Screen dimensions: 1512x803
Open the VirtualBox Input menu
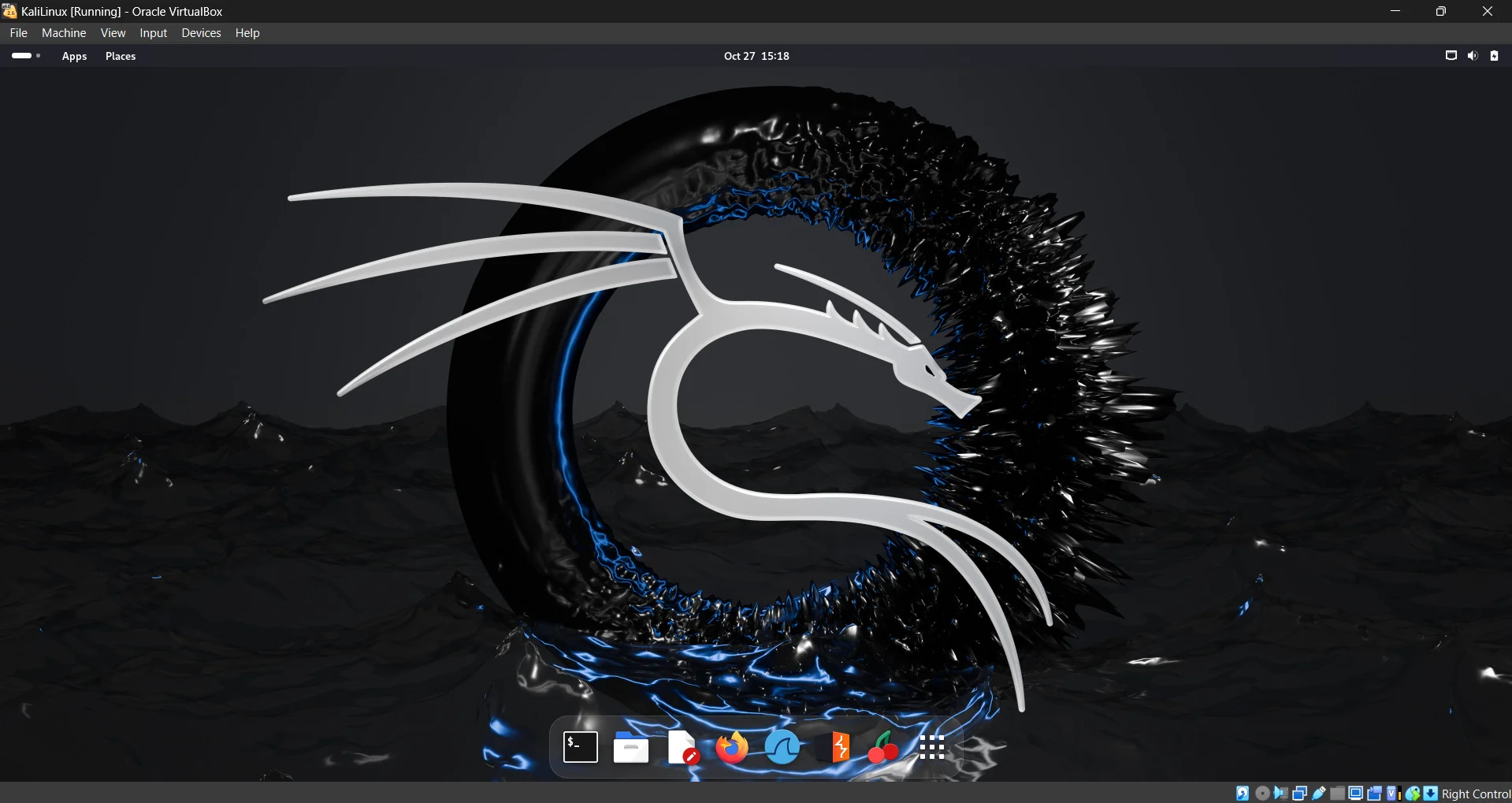pos(154,33)
